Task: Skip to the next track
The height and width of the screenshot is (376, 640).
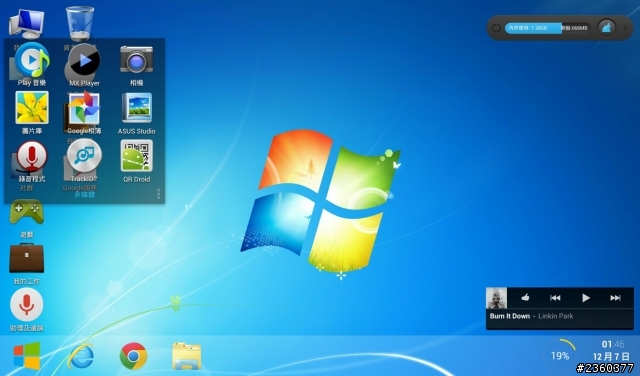Action: click(616, 298)
